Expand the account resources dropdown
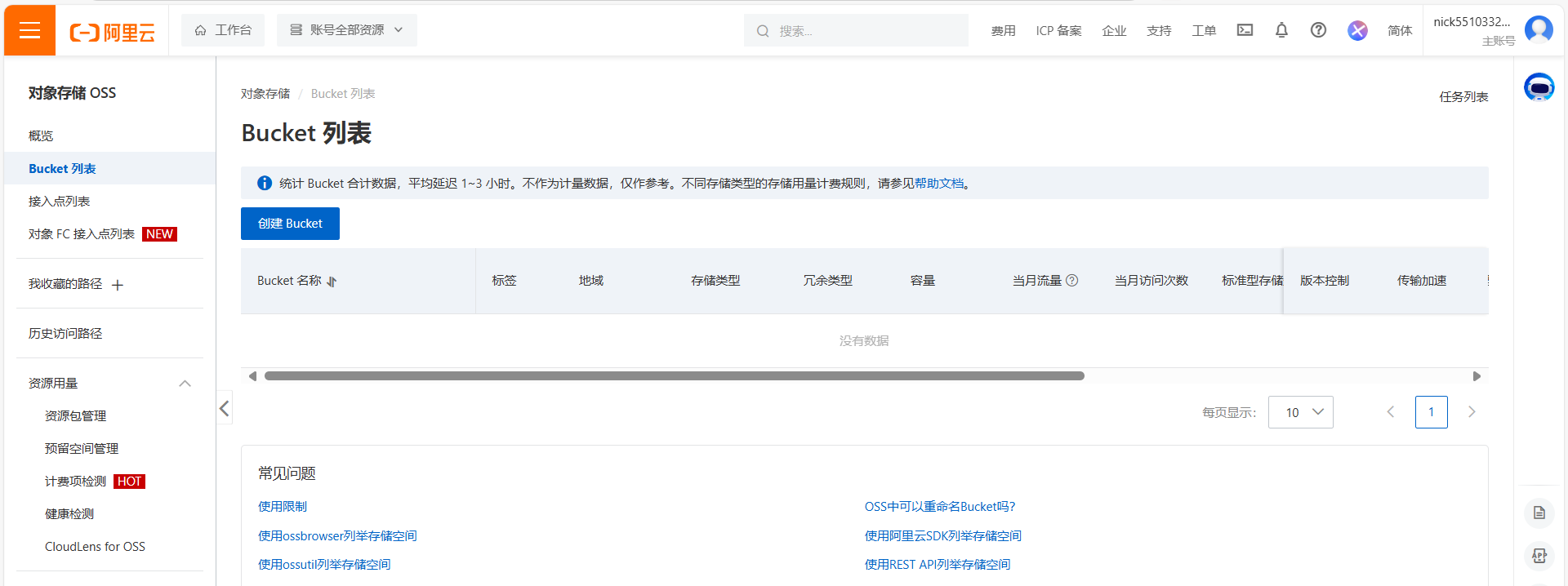Viewport: 1568px width, 586px height. (x=347, y=30)
